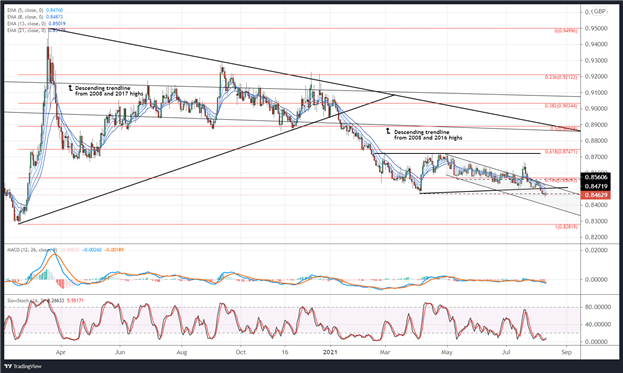Viewport: 623px width, 373px height.
Task: Select the EMA 21 indicator legend
Action: [x=36, y=30]
